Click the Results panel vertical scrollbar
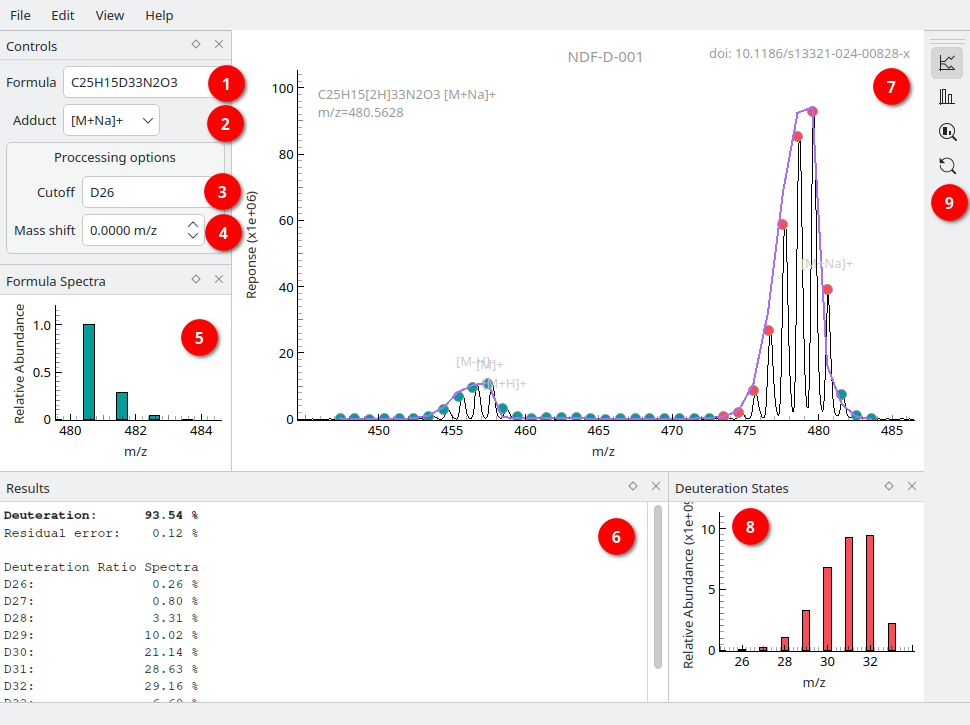 click(658, 587)
